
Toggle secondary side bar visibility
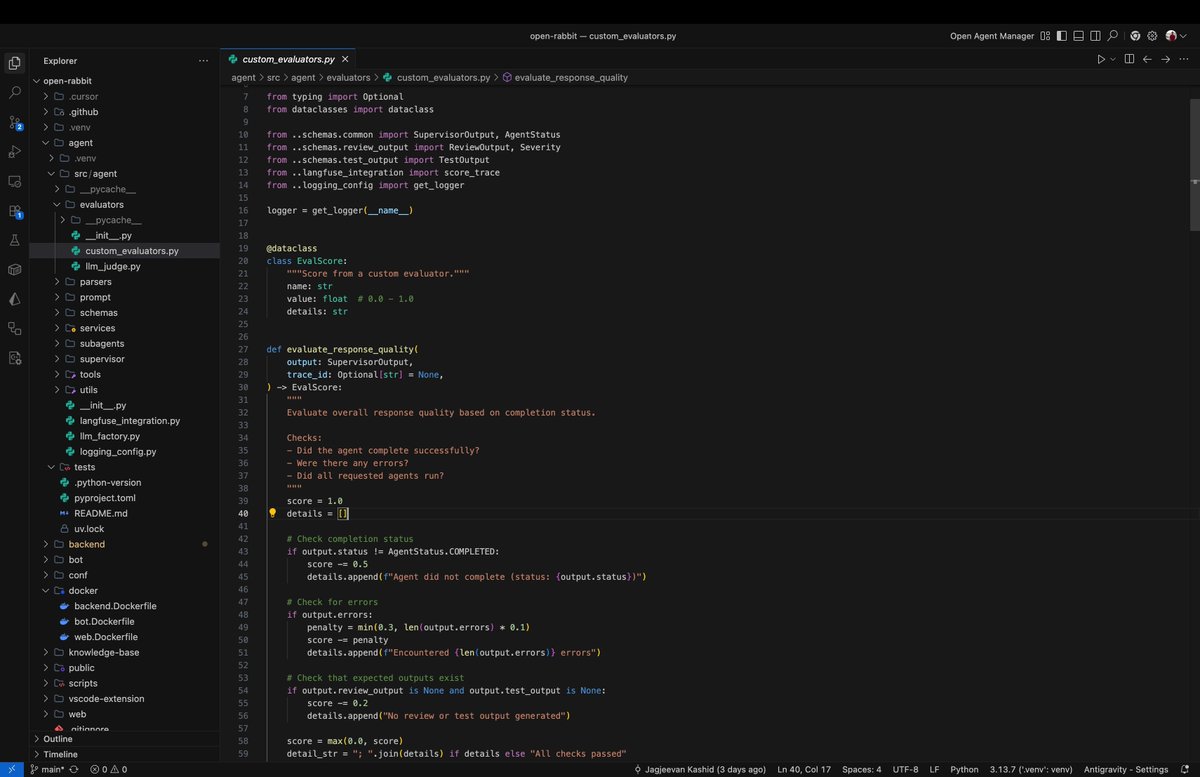pos(1096,36)
